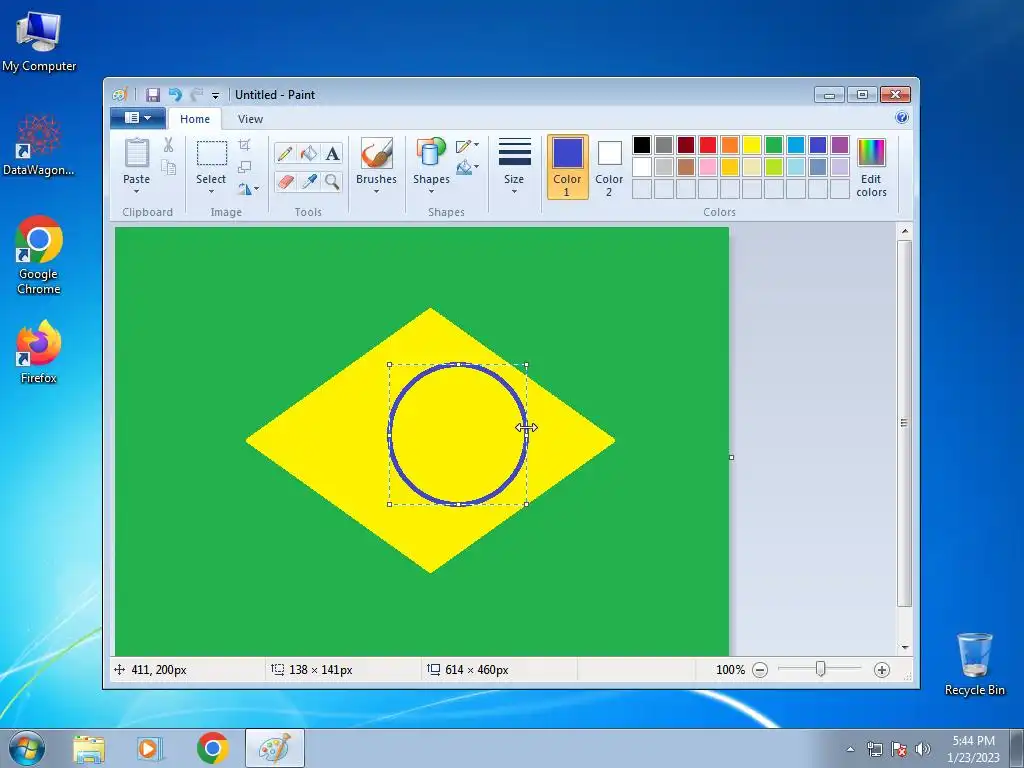Viewport: 1024px width, 768px height.
Task: Click the Firefox desktop shortcut
Action: (39, 351)
